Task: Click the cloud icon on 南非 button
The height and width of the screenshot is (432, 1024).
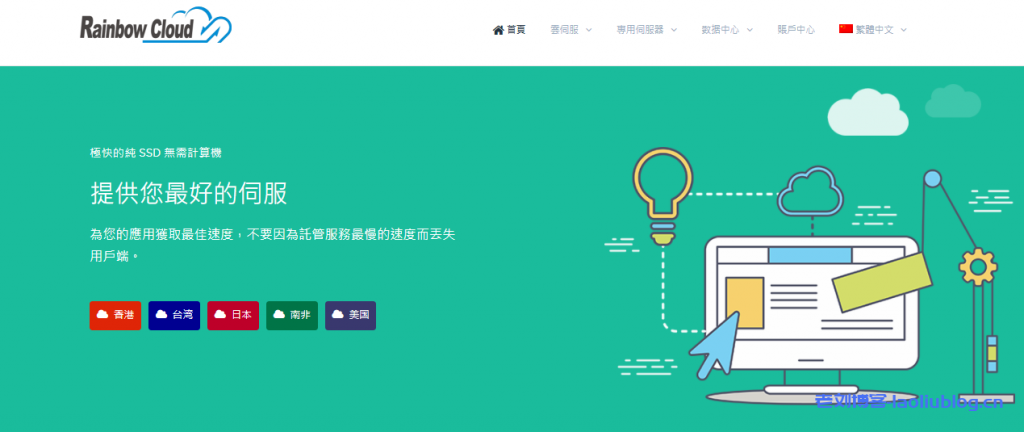Action: pos(279,315)
